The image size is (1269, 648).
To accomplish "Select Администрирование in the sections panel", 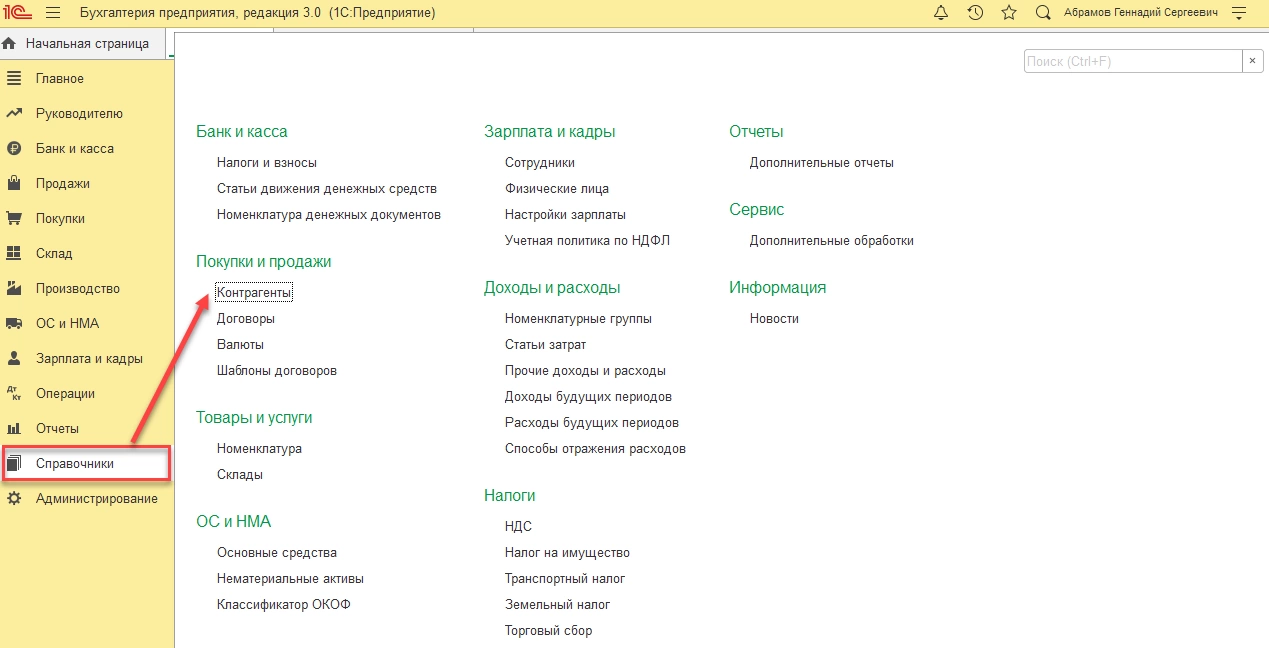I will (97, 499).
